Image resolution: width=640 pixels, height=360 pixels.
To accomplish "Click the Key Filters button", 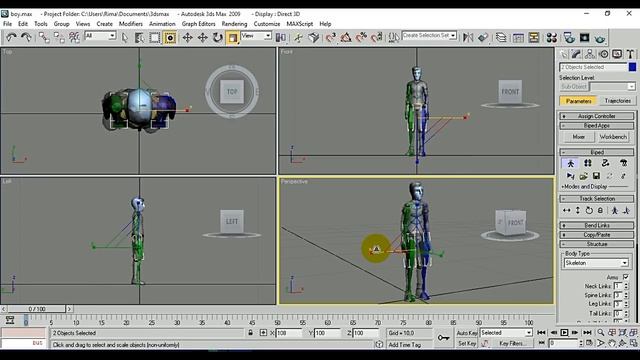I will click(512, 344).
